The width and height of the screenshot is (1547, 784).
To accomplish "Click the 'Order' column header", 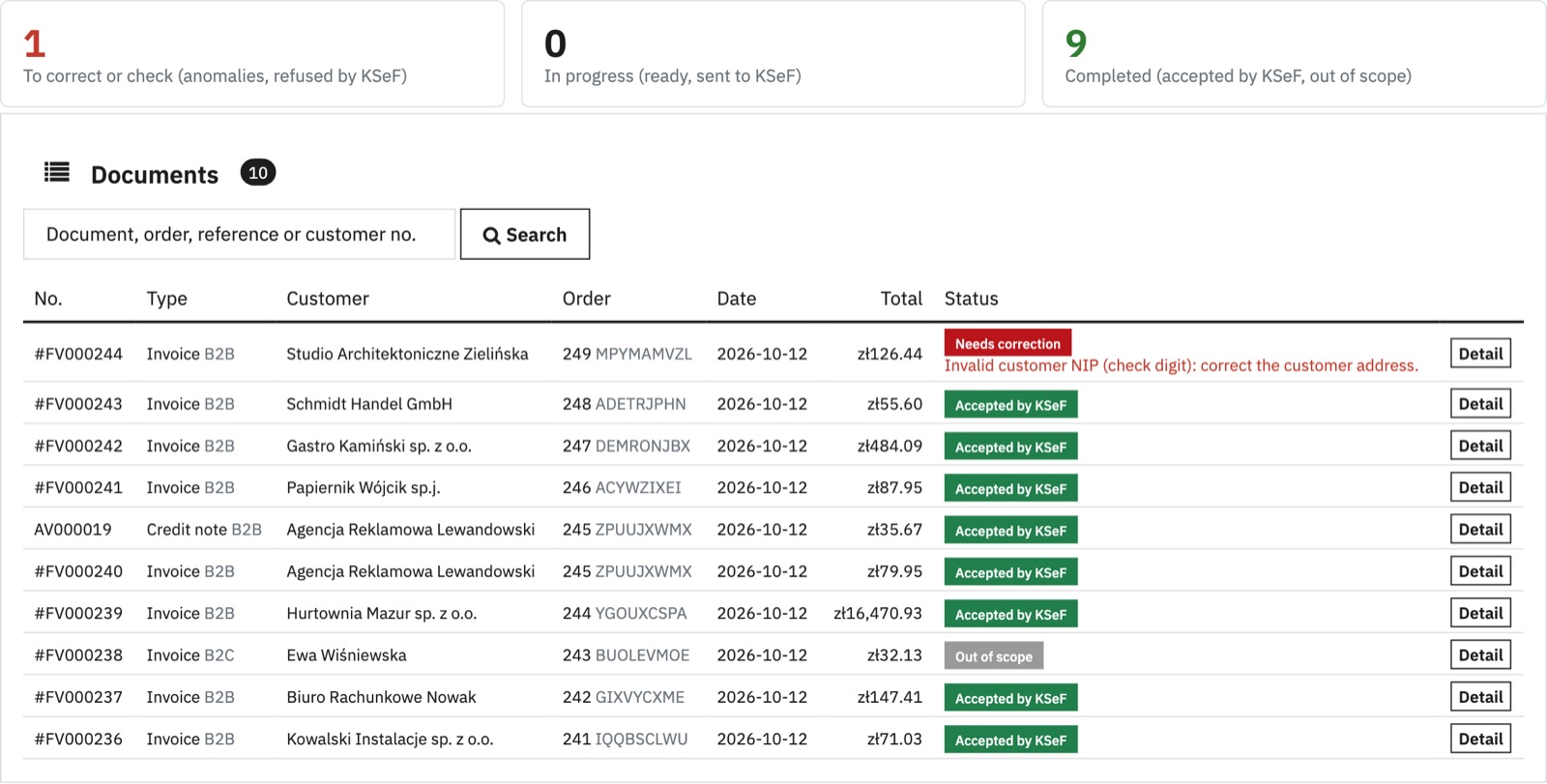I will tap(587, 299).
